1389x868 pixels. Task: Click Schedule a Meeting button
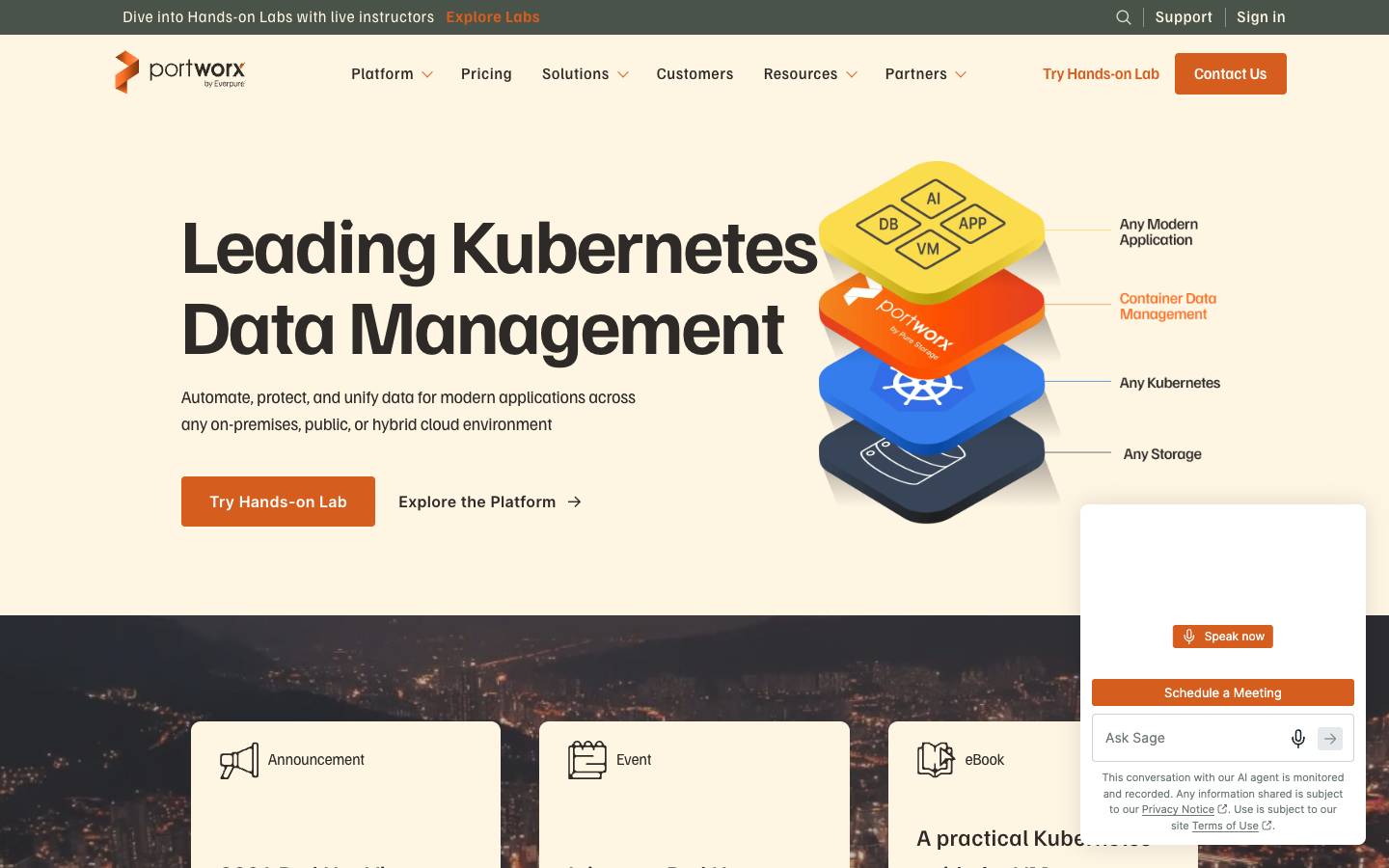coord(1223,692)
